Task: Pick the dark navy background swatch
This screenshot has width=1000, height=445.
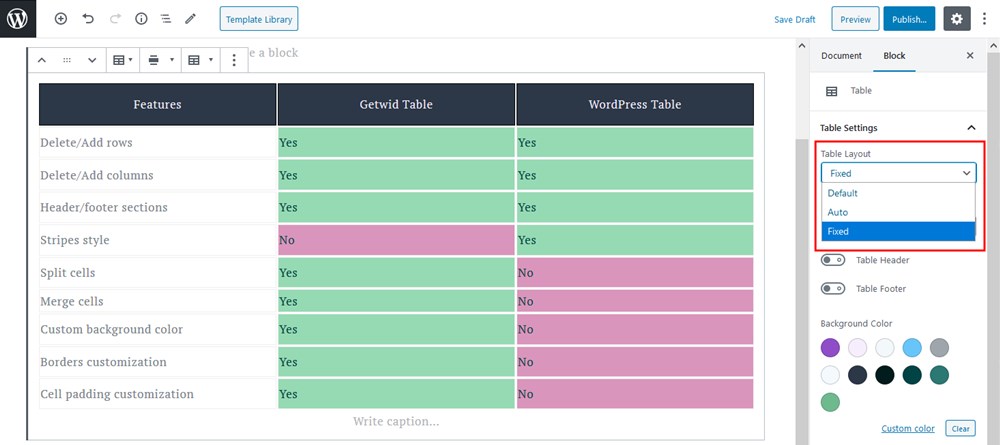Action: [x=858, y=375]
